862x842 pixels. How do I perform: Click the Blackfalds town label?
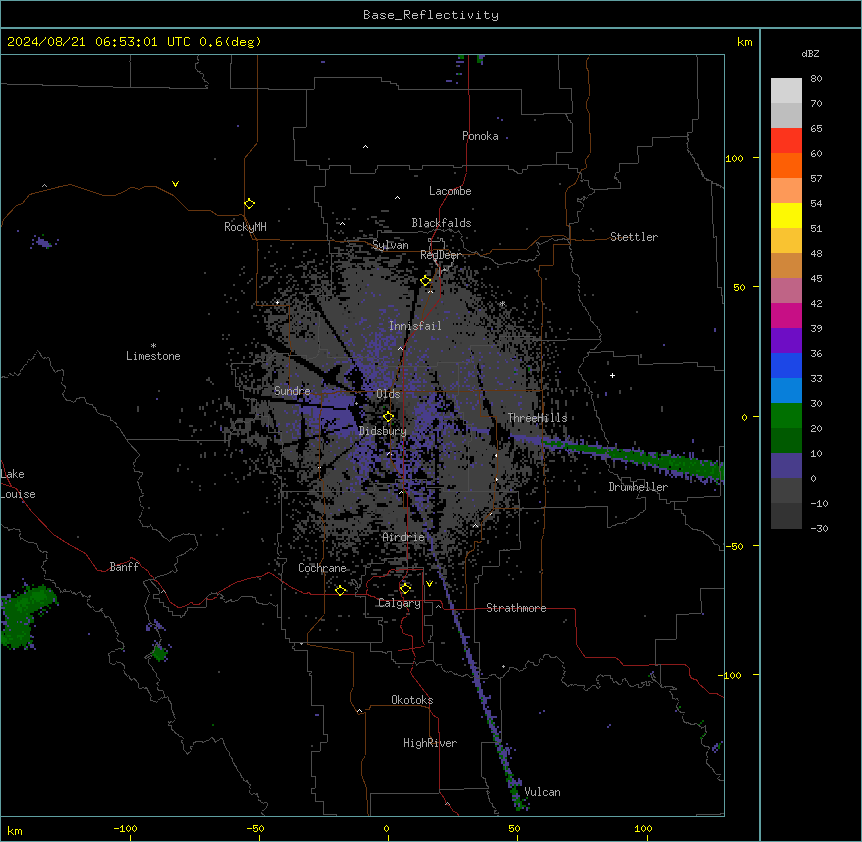pyautogui.click(x=441, y=223)
